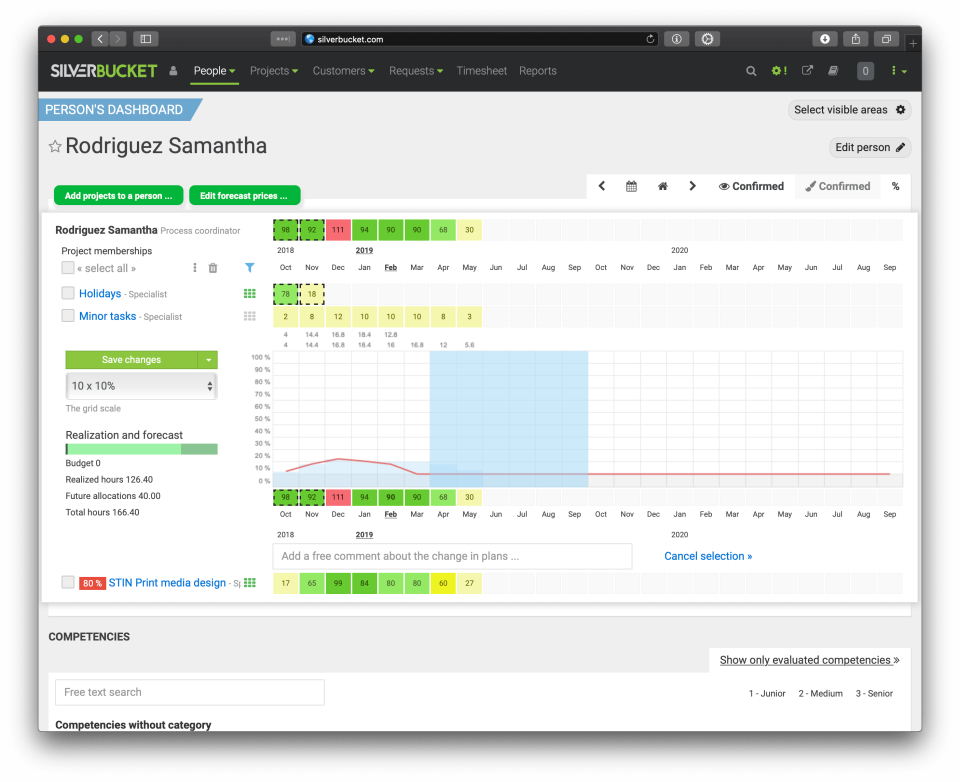Star Rodriguez Samantha as a favorite
The width and height of the screenshot is (960, 782).
pos(55,146)
